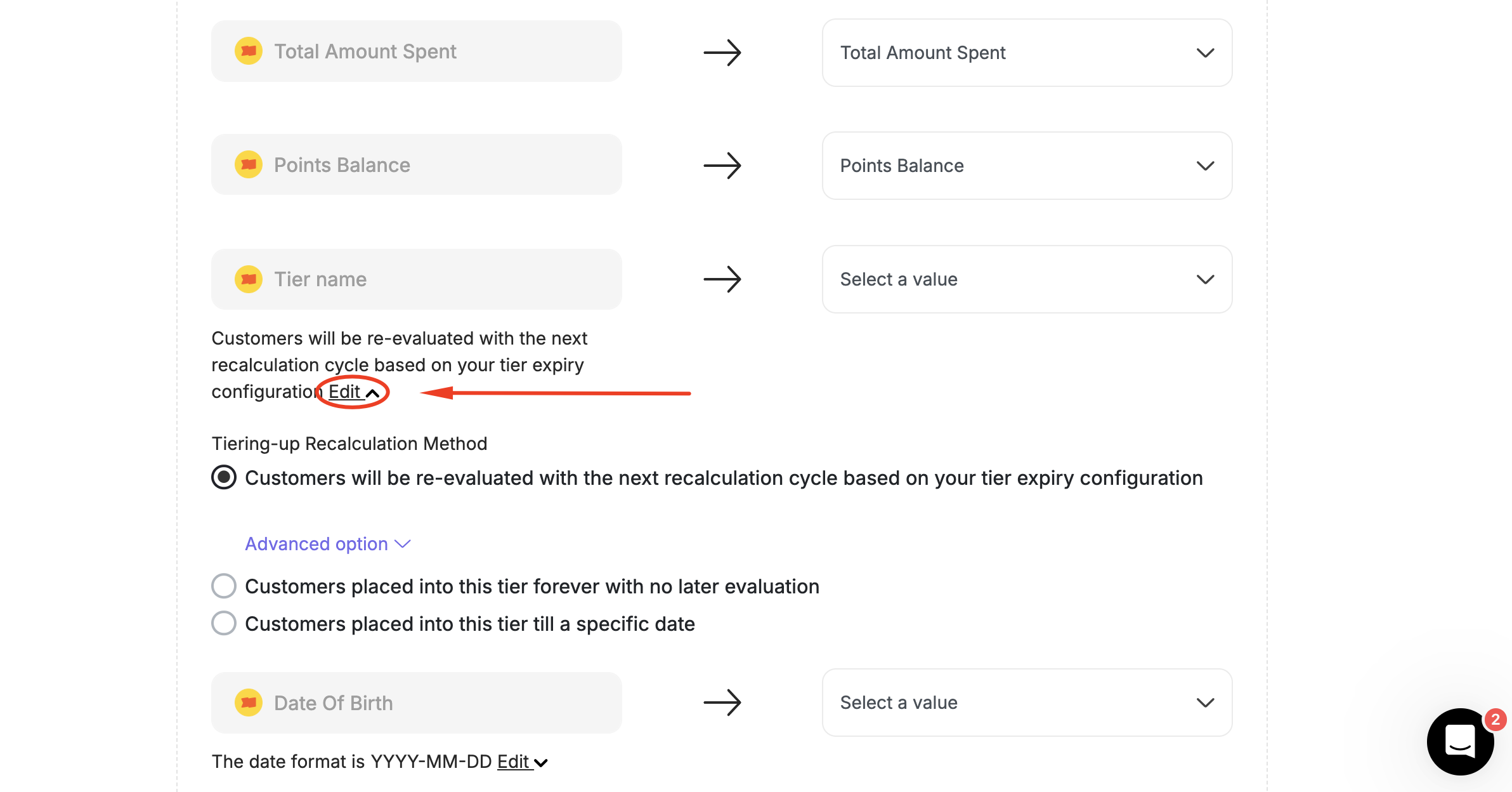
Task: Click the arrow connecting Total Amount Spent fields
Action: tap(723, 53)
